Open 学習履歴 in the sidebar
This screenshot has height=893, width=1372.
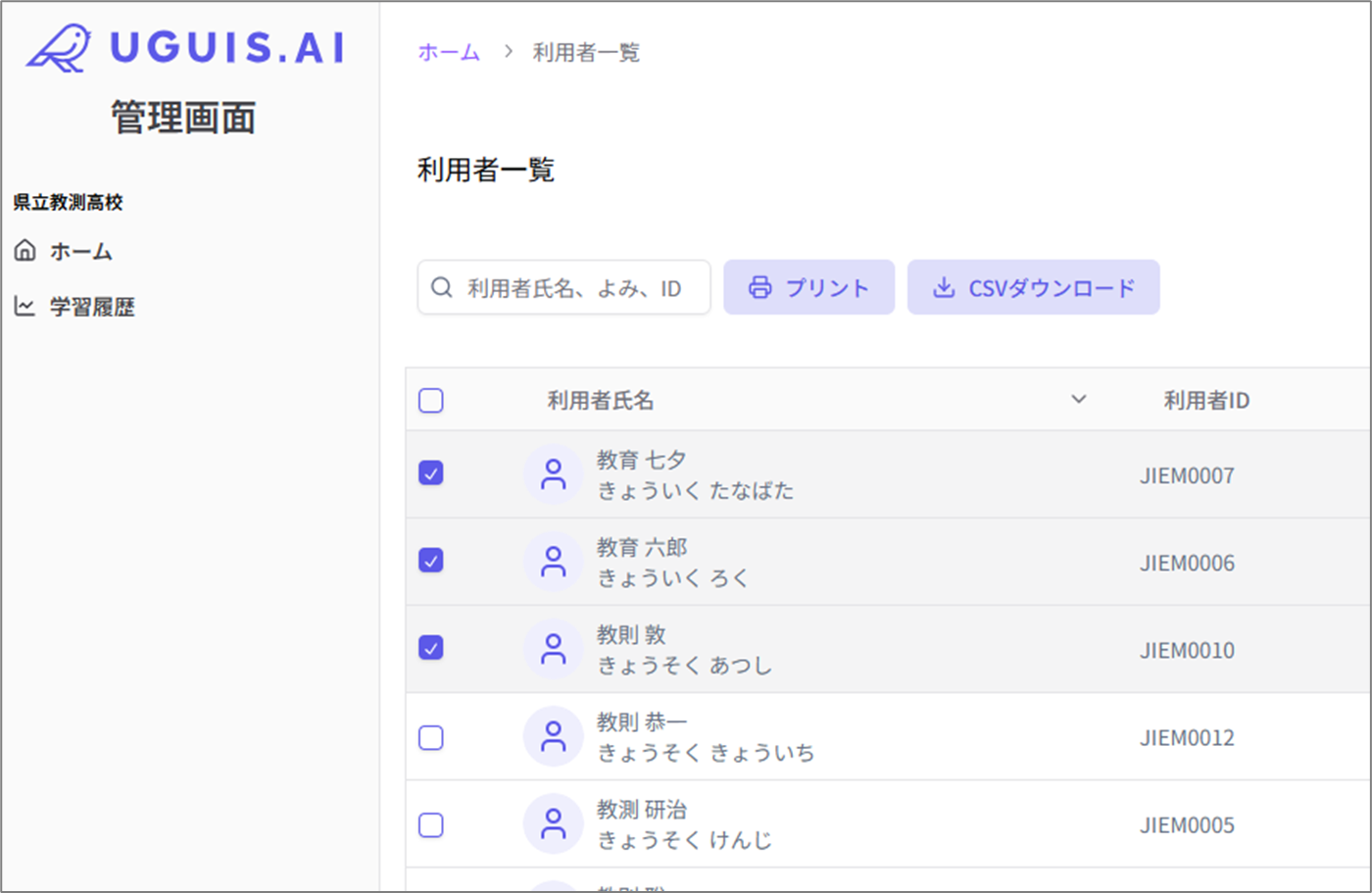91,307
